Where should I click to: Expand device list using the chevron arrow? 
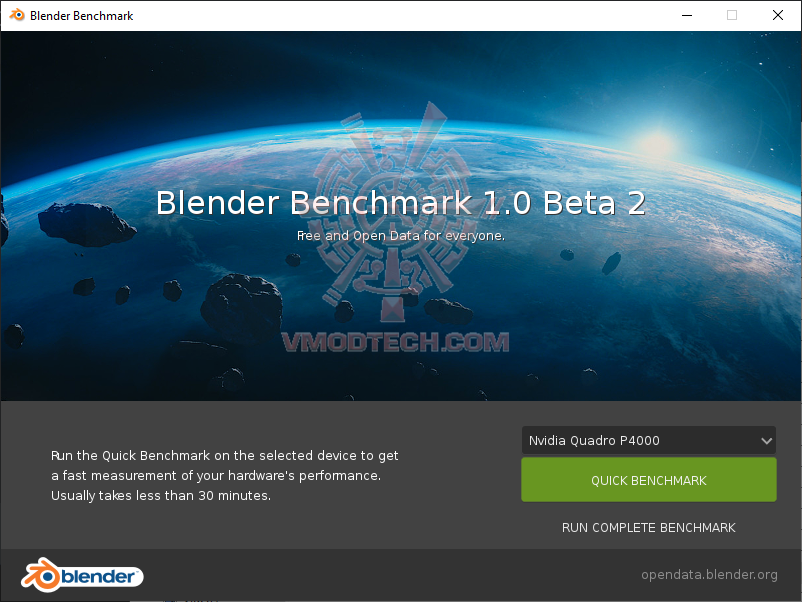766,441
